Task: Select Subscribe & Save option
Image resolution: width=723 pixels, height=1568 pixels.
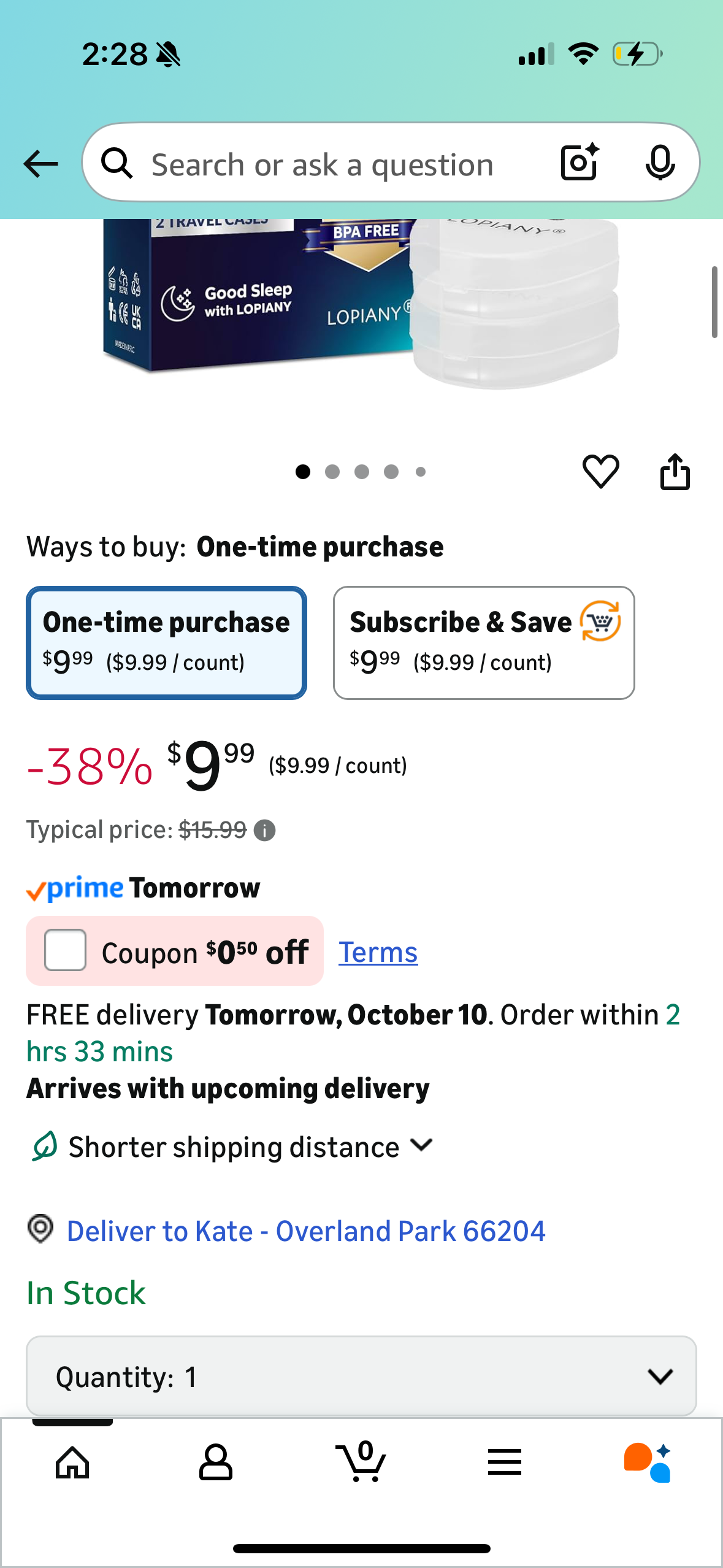Action: [x=483, y=642]
